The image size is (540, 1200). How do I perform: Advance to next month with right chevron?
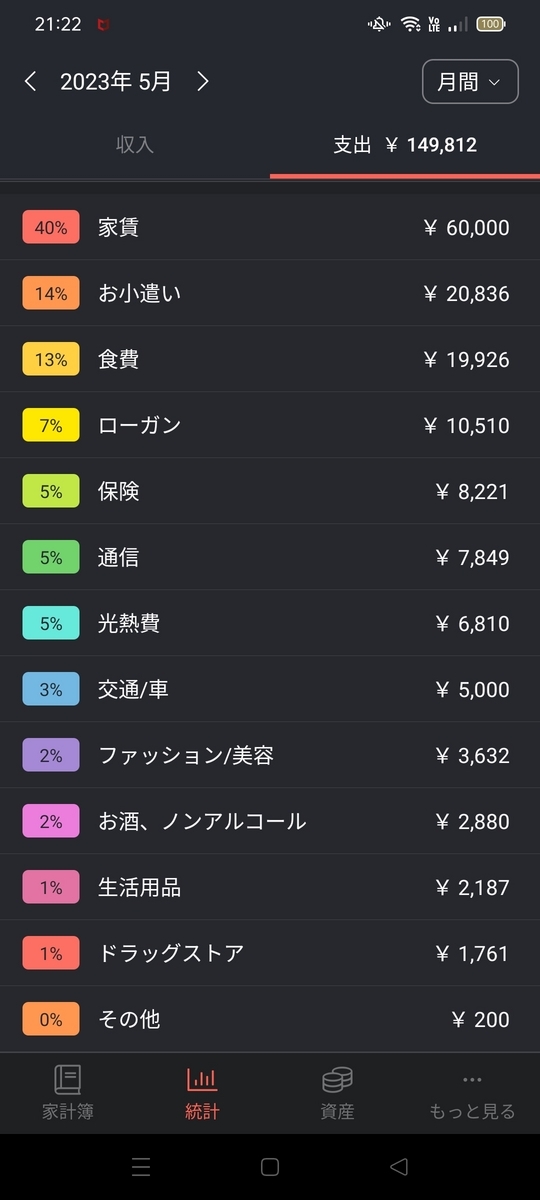click(203, 82)
